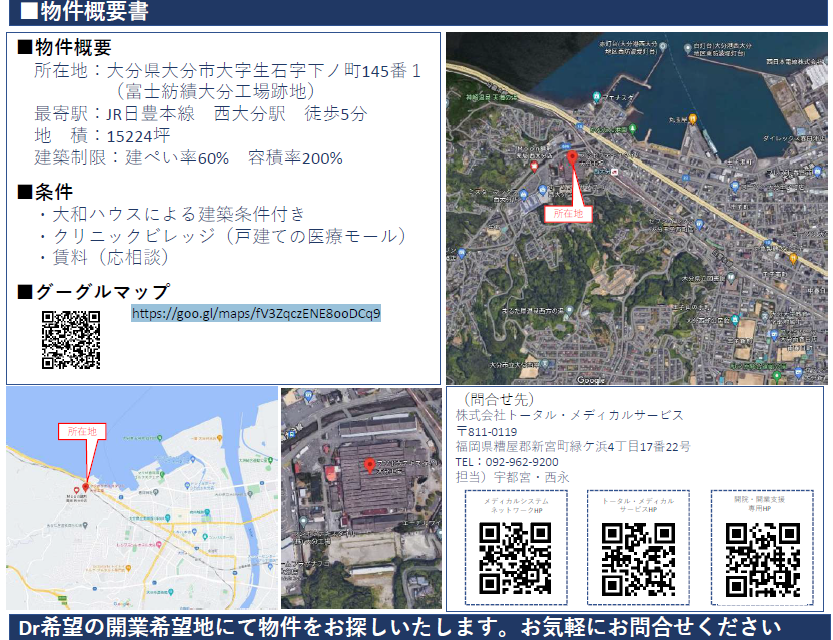Click the Google logo on satellite map
Screen dimensions: 833x640
click(591, 379)
